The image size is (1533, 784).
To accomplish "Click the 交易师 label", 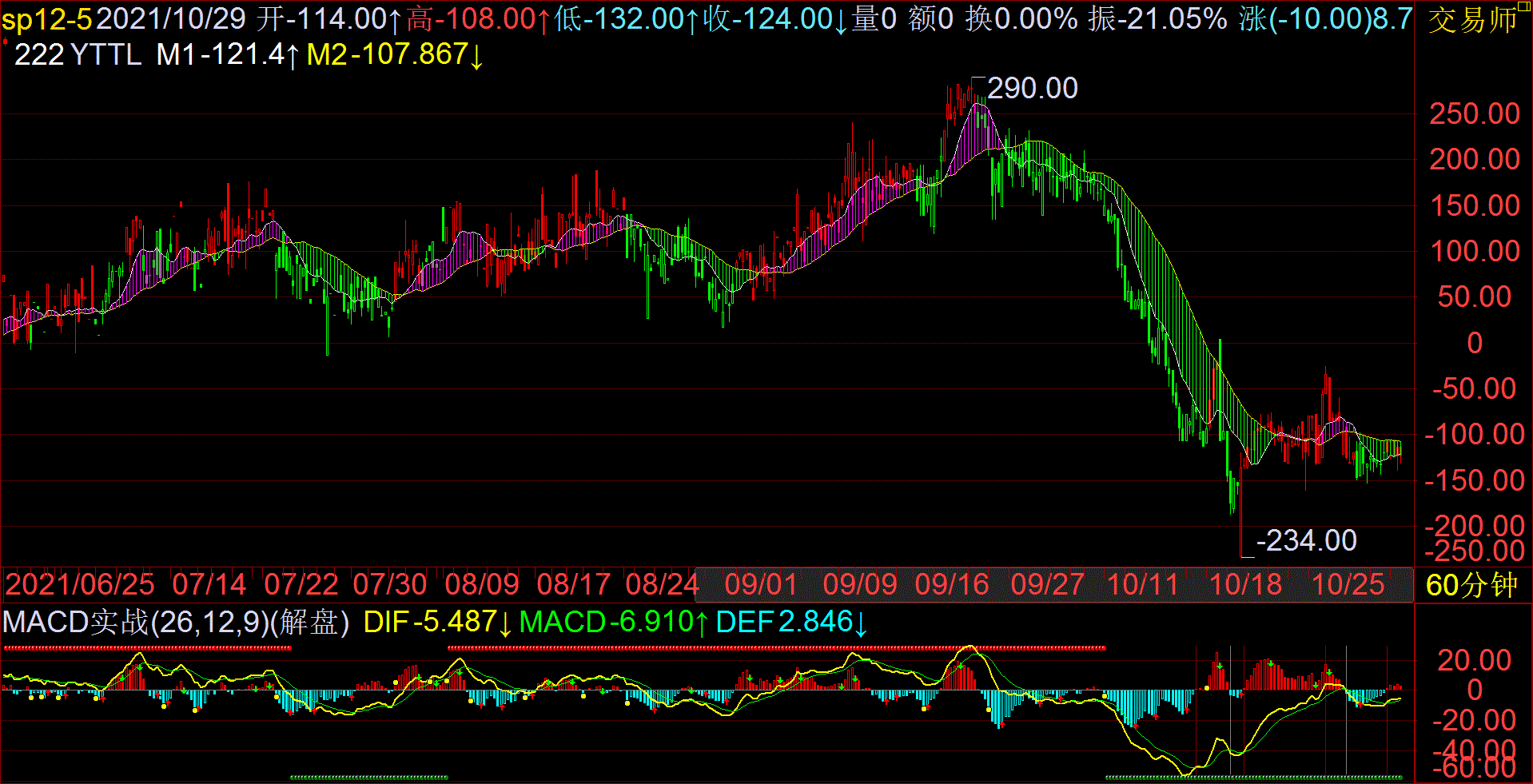I will coord(1472,21).
